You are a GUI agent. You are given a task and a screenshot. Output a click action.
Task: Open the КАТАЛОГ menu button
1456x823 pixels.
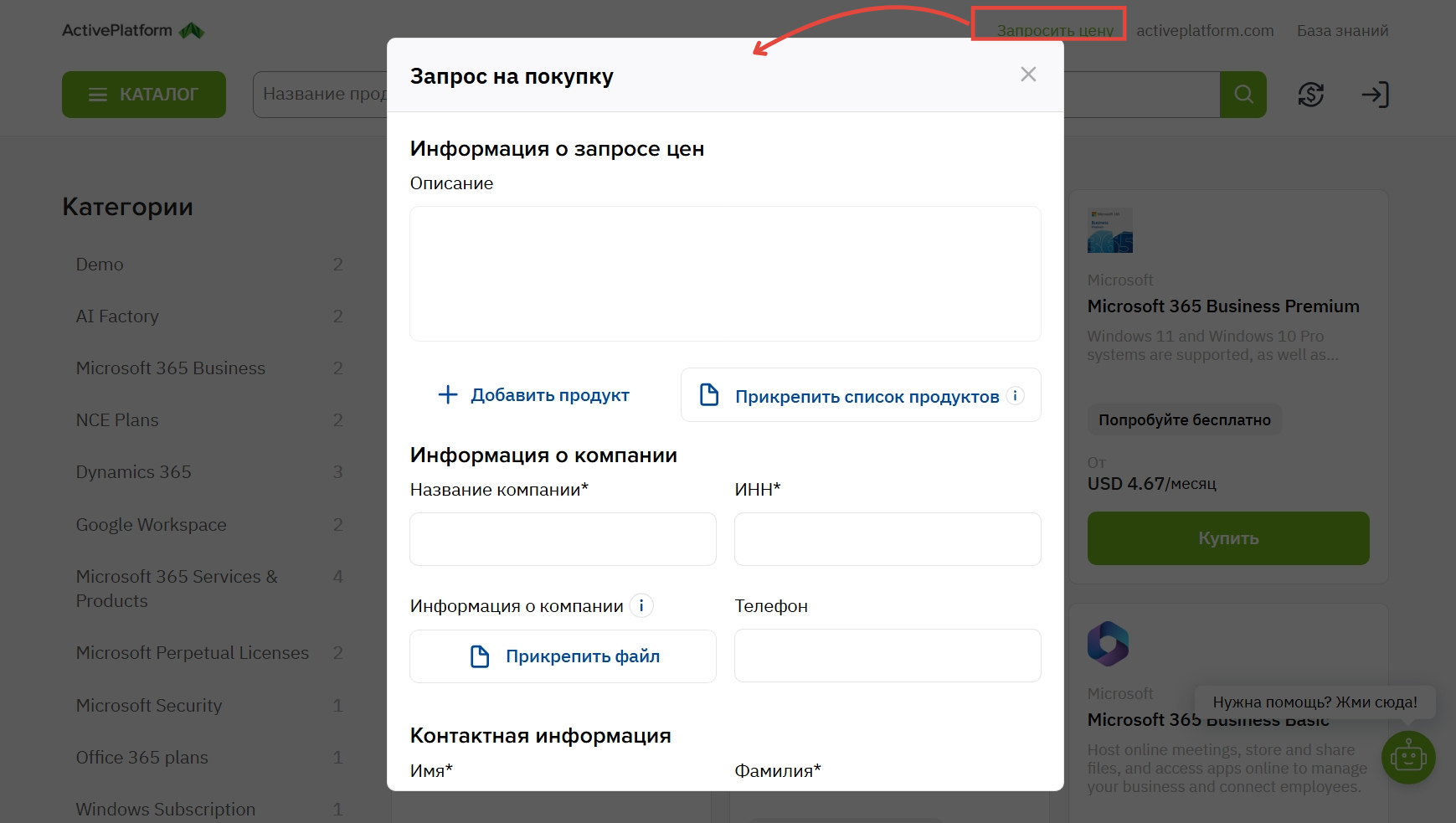tap(144, 95)
